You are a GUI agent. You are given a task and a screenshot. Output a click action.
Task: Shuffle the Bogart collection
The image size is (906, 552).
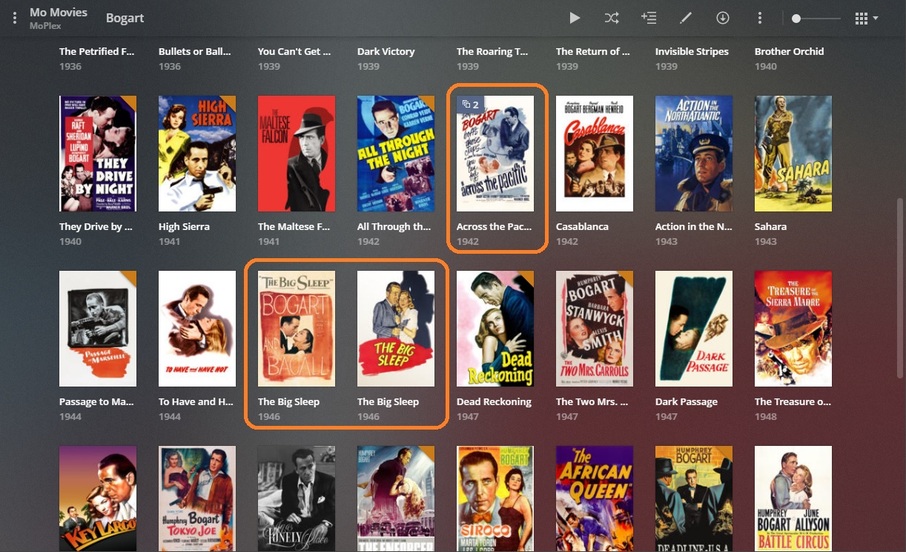click(x=611, y=18)
